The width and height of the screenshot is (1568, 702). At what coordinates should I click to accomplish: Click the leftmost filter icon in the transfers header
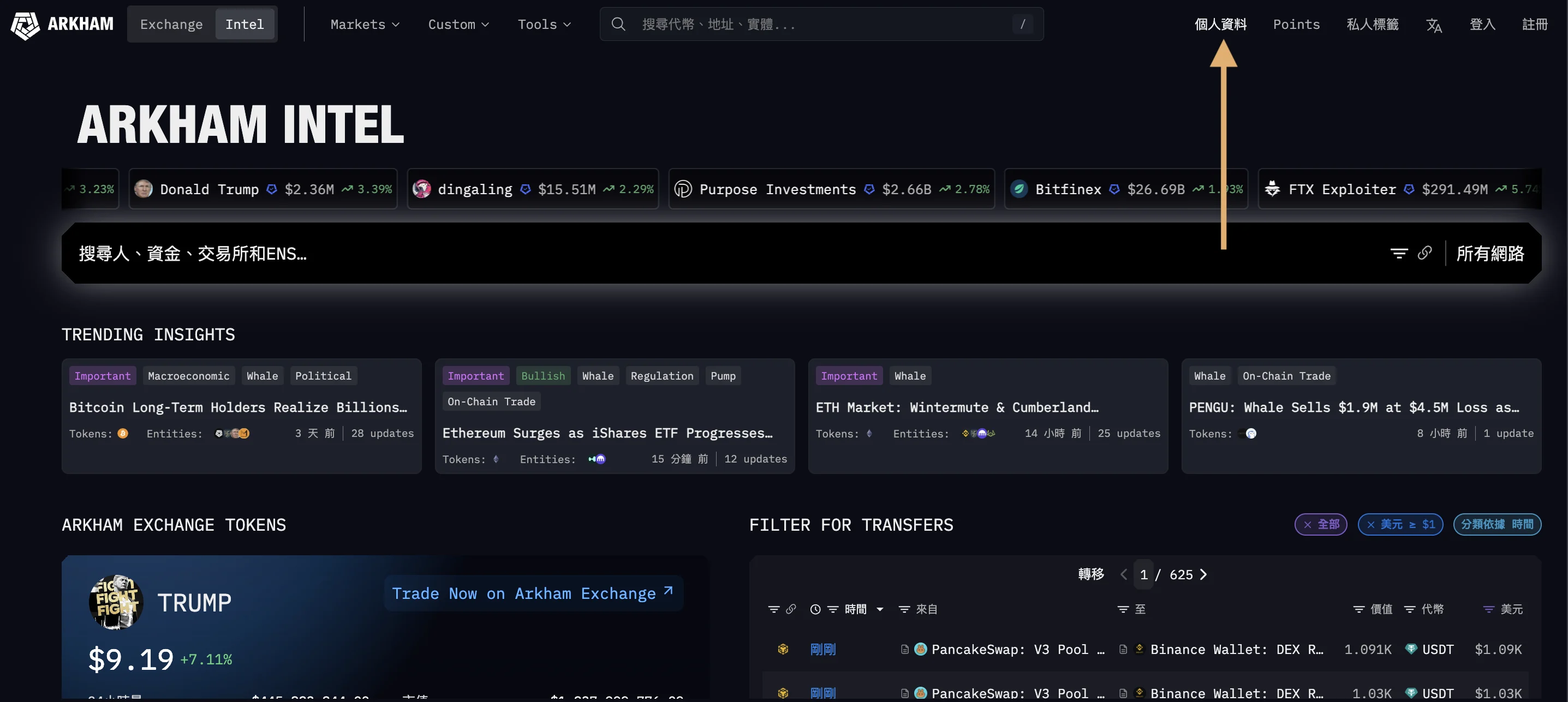click(774, 609)
